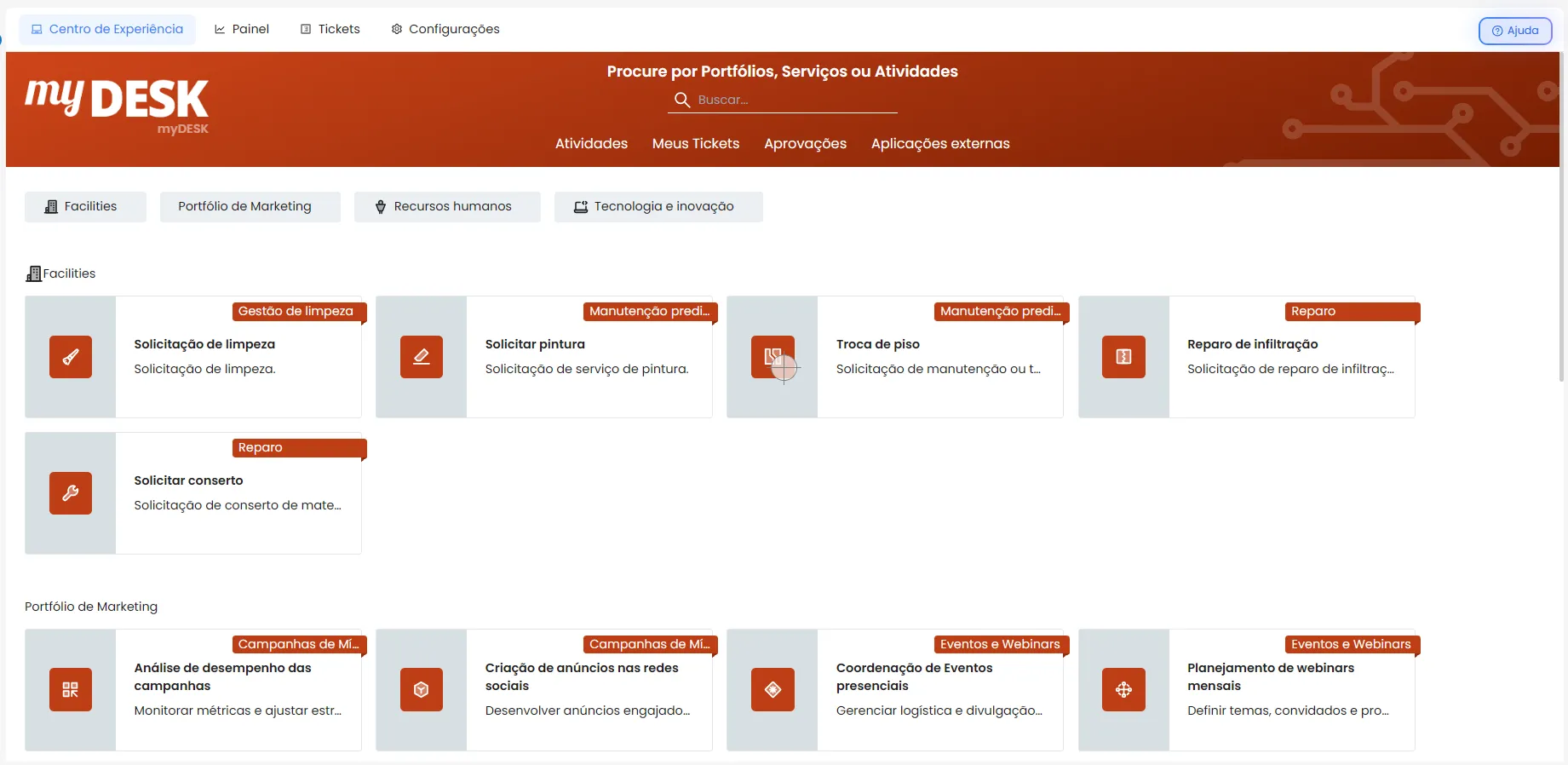Viewport: 1568px width, 765px height.
Task: Open Coordenação de Eventos presenciais title
Action: [915, 677]
